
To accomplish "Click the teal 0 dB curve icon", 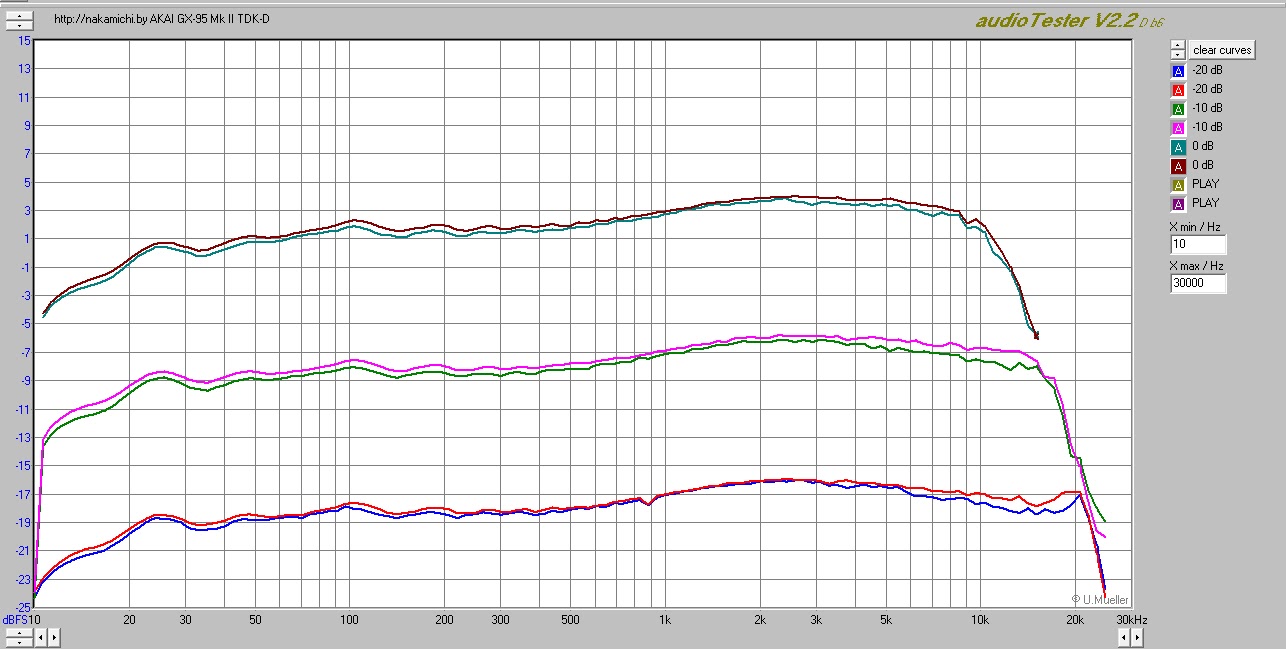I will pos(1177,147).
